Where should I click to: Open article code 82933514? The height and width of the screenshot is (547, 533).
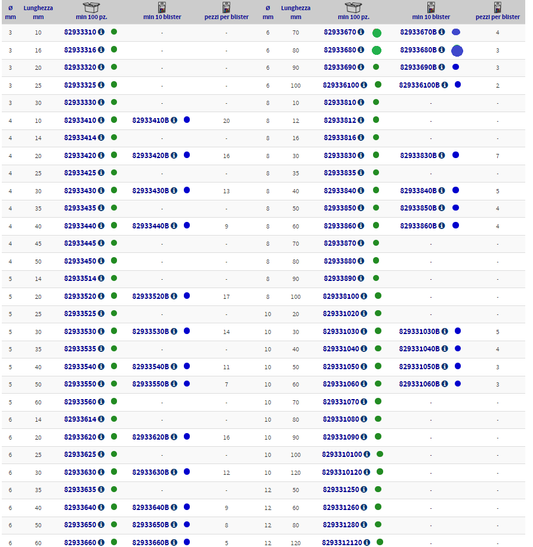click(x=80, y=278)
